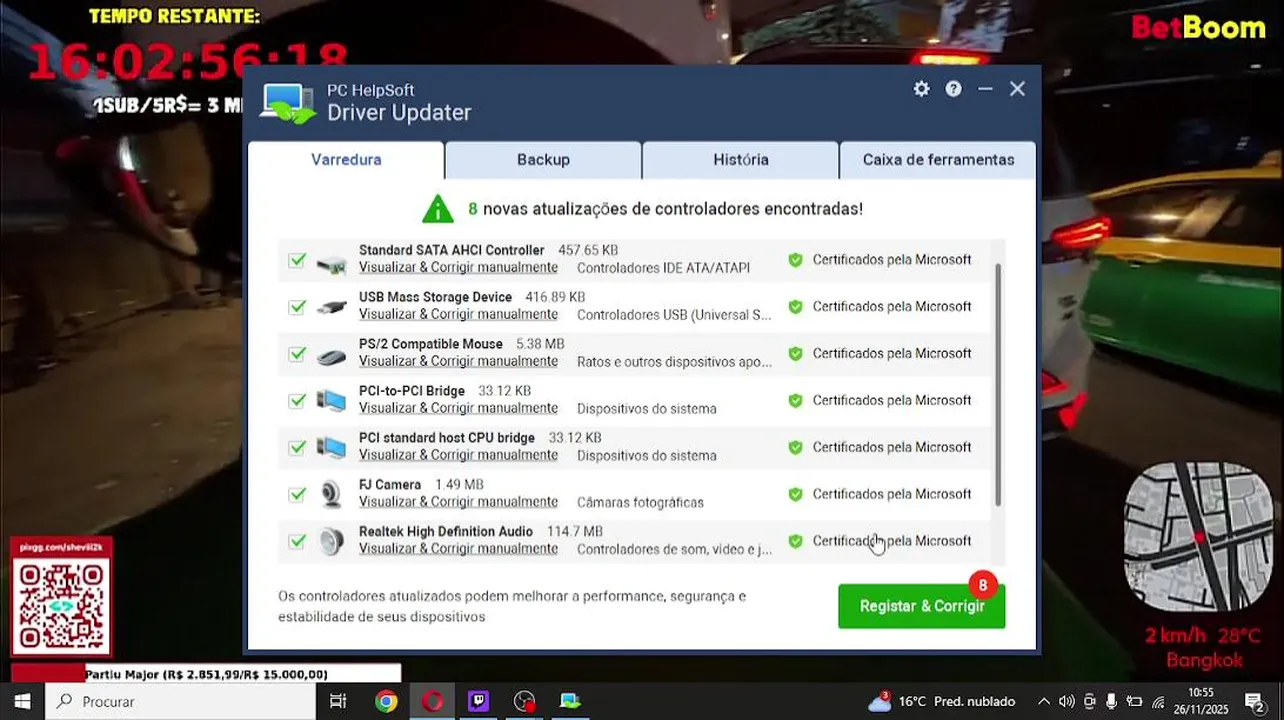The image size is (1284, 720).
Task: Click the Procurar search box in taskbar
Action: [180, 702]
